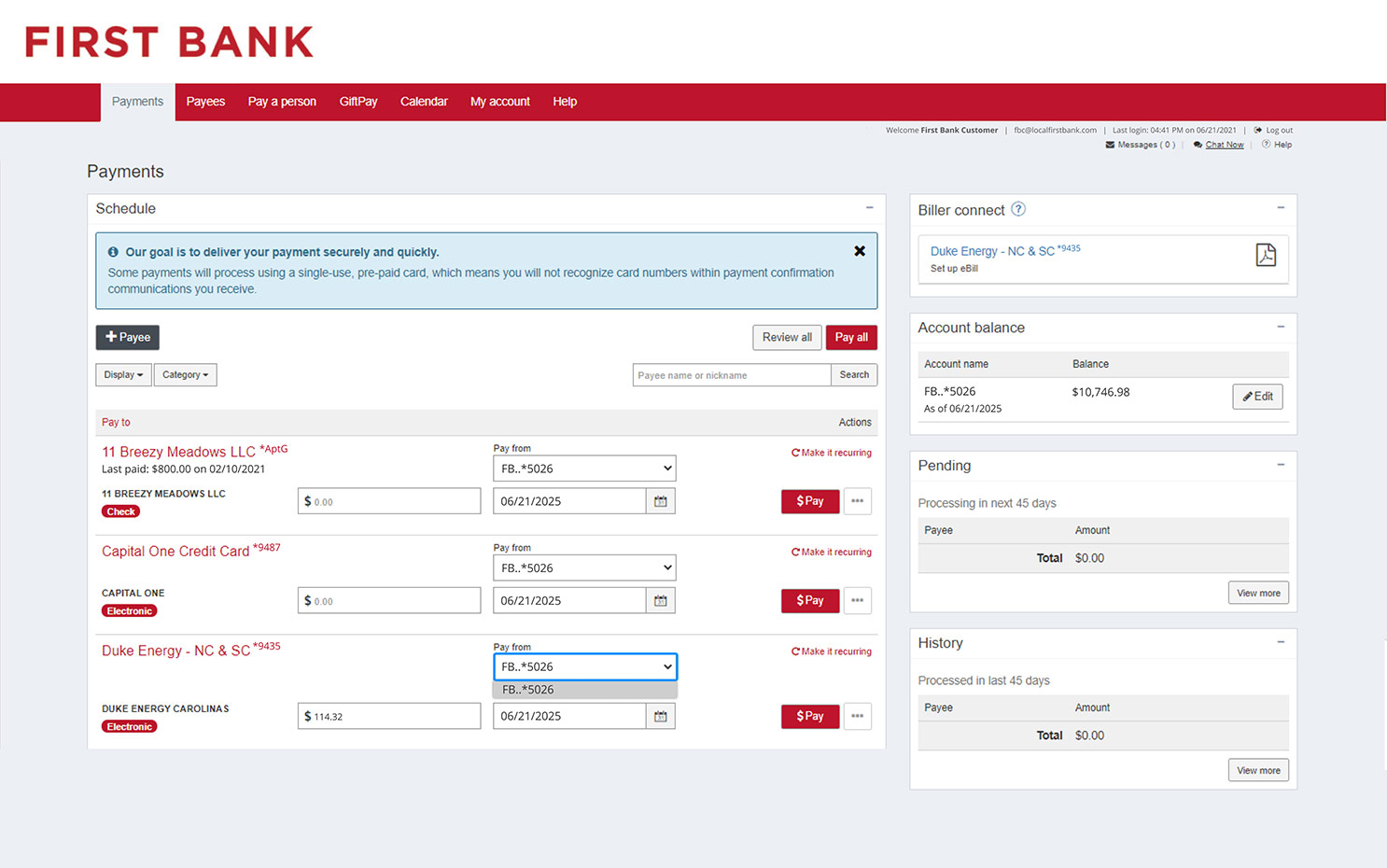Dismiss the payment delivery notice banner
The image size is (1387, 868).
859,250
